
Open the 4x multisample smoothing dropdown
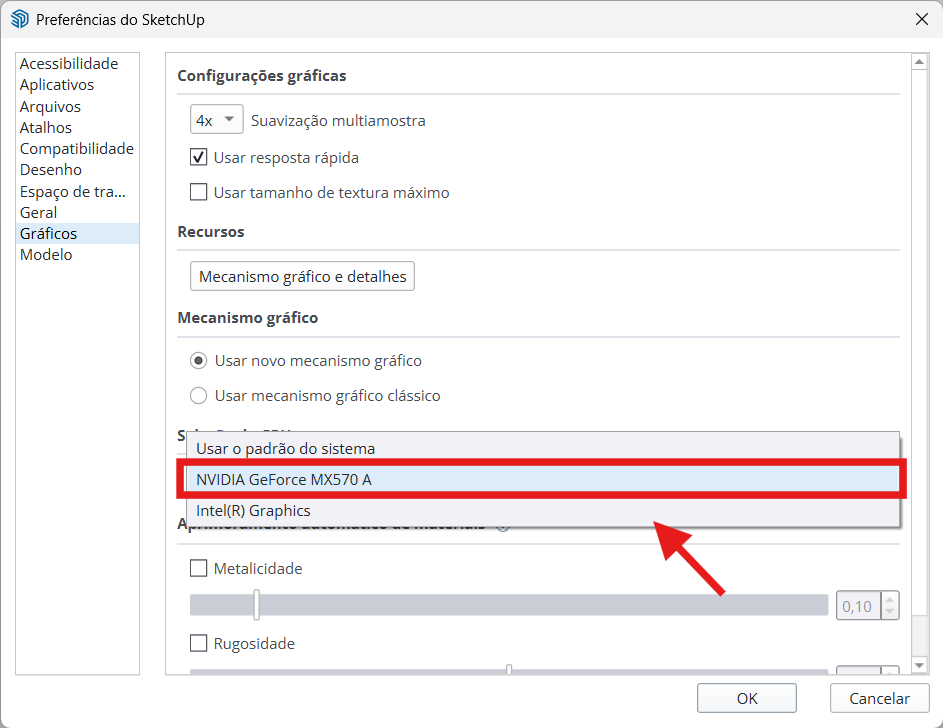click(217, 120)
